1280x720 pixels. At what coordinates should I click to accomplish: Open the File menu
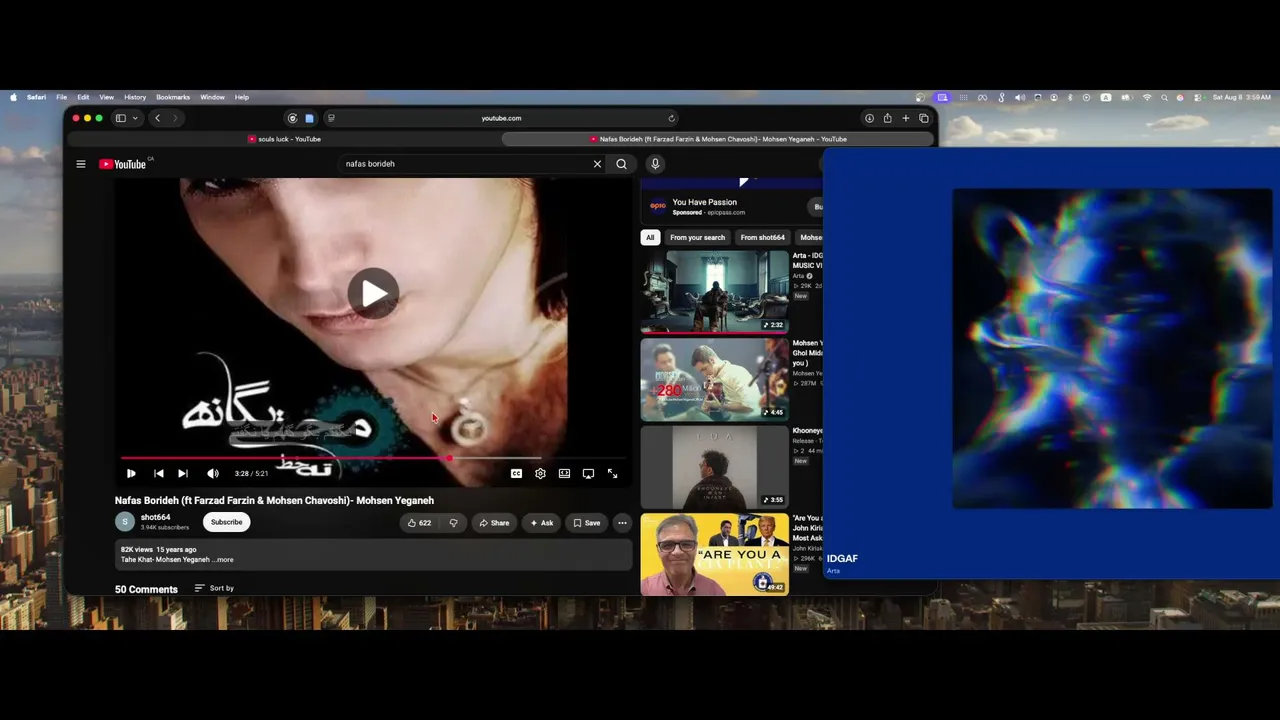tap(61, 97)
